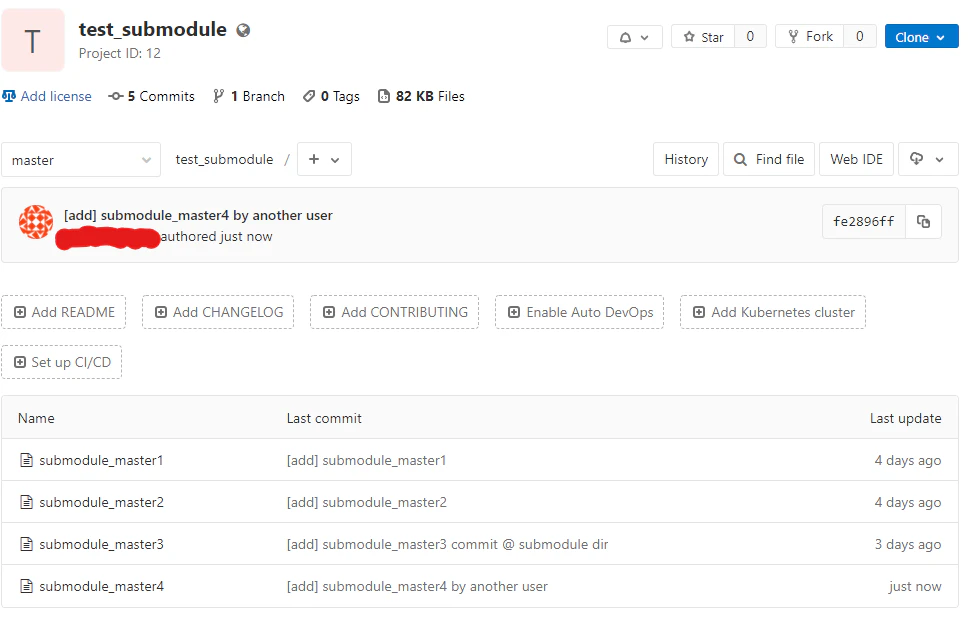The width and height of the screenshot is (972, 620).
Task: Open last commit '[add] submodule_master1'
Action: pos(366,460)
